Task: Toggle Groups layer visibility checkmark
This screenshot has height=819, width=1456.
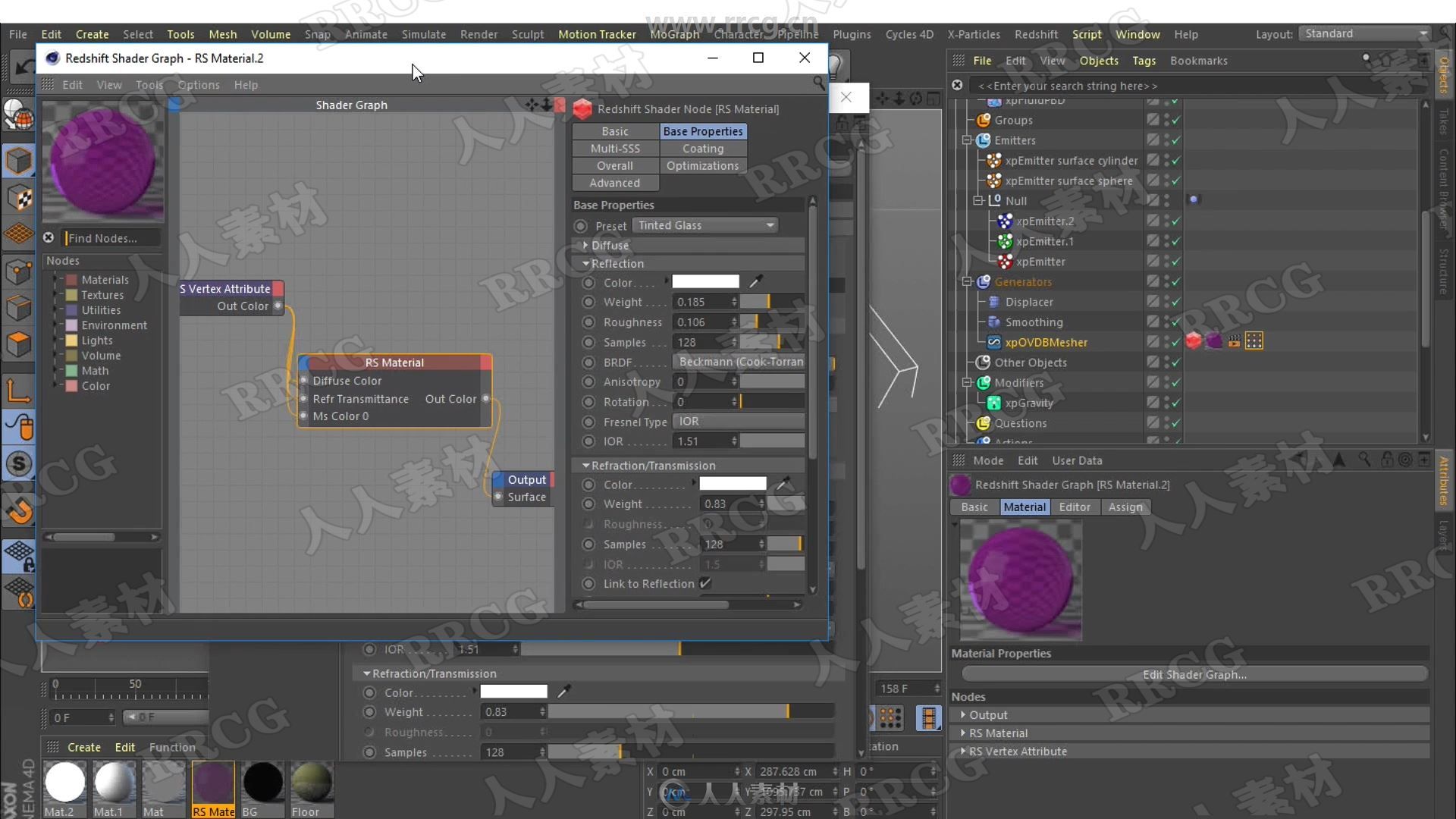Action: [x=1175, y=120]
